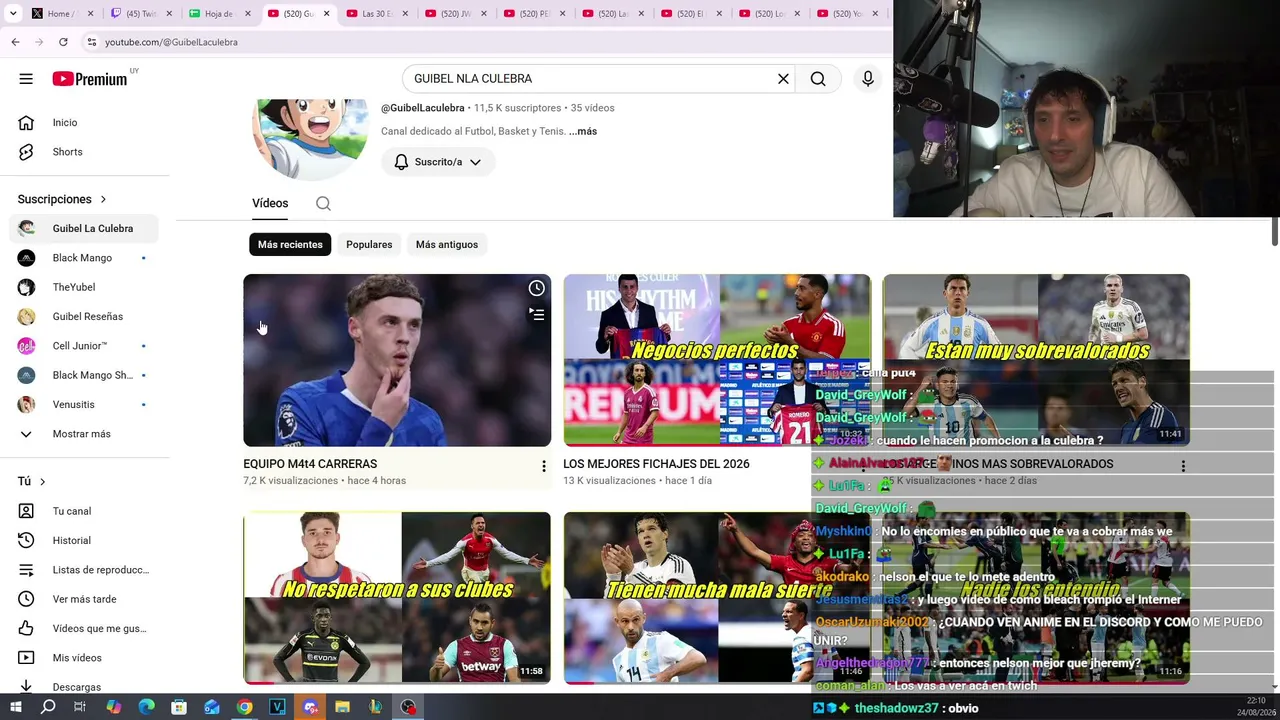Open Chrome's tab search dropdown
1280x720 pixels.
coord(13,14)
